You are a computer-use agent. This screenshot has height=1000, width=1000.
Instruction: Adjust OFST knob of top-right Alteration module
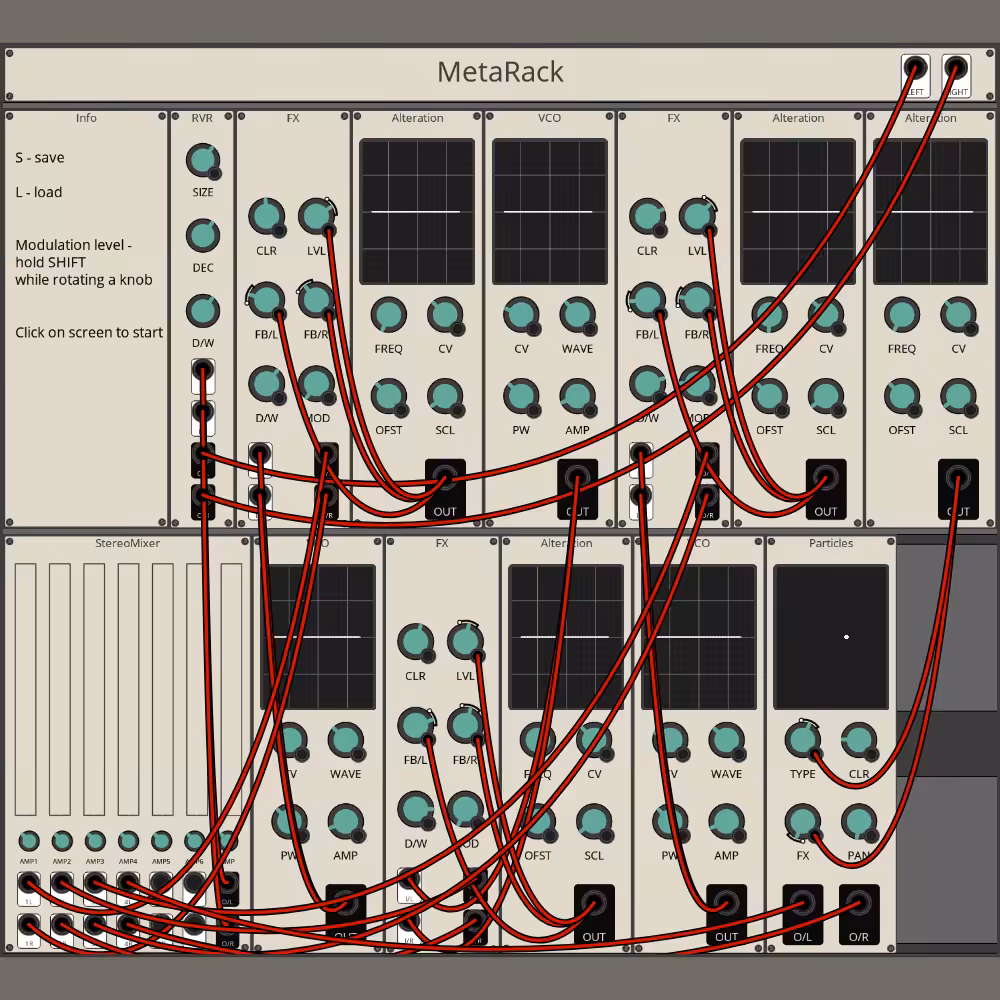(x=902, y=396)
